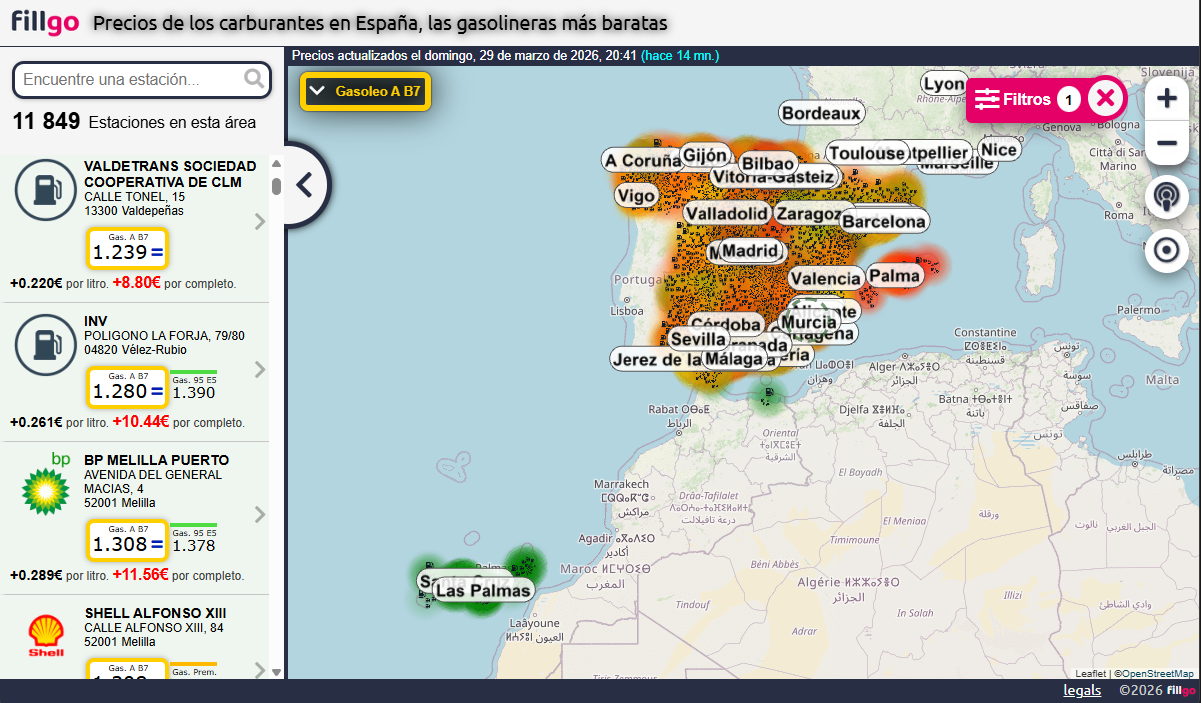
Task: Click the search magnifier icon
Action: [255, 78]
